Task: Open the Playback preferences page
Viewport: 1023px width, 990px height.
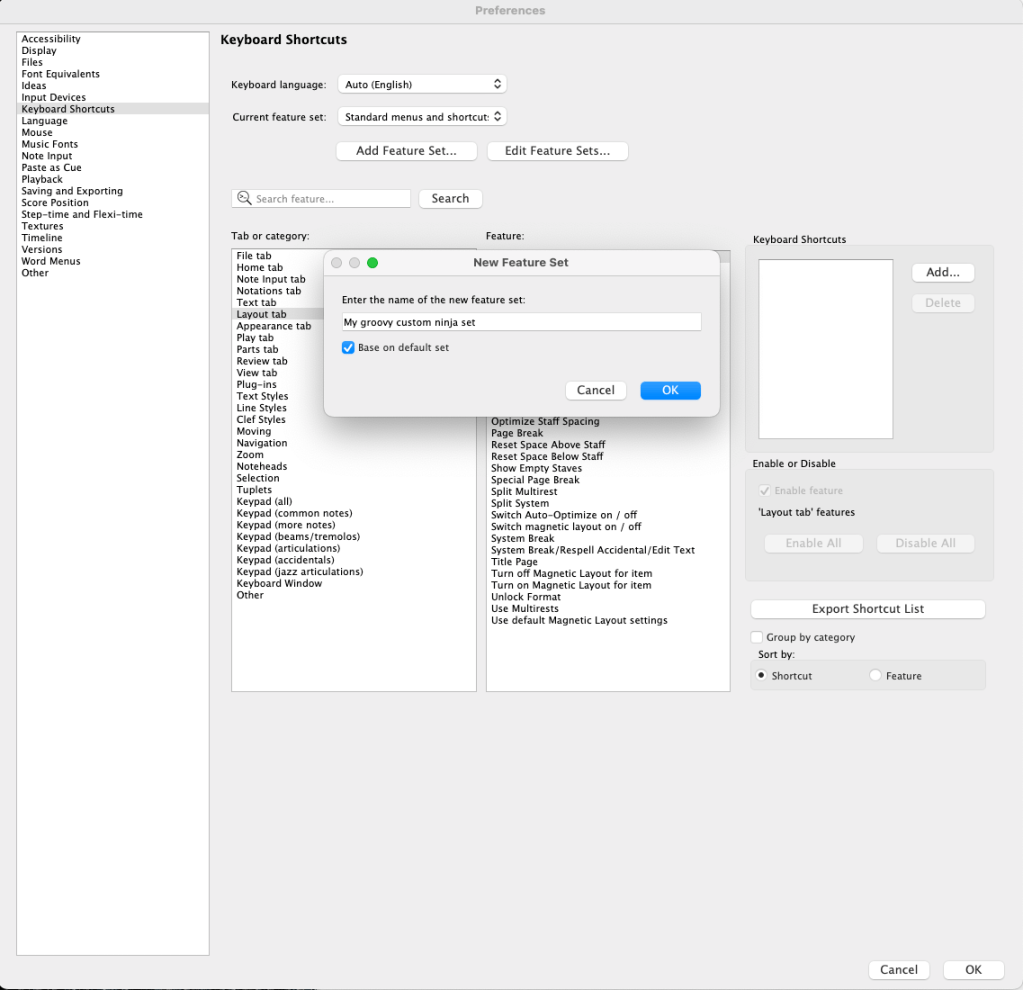Action: point(42,179)
